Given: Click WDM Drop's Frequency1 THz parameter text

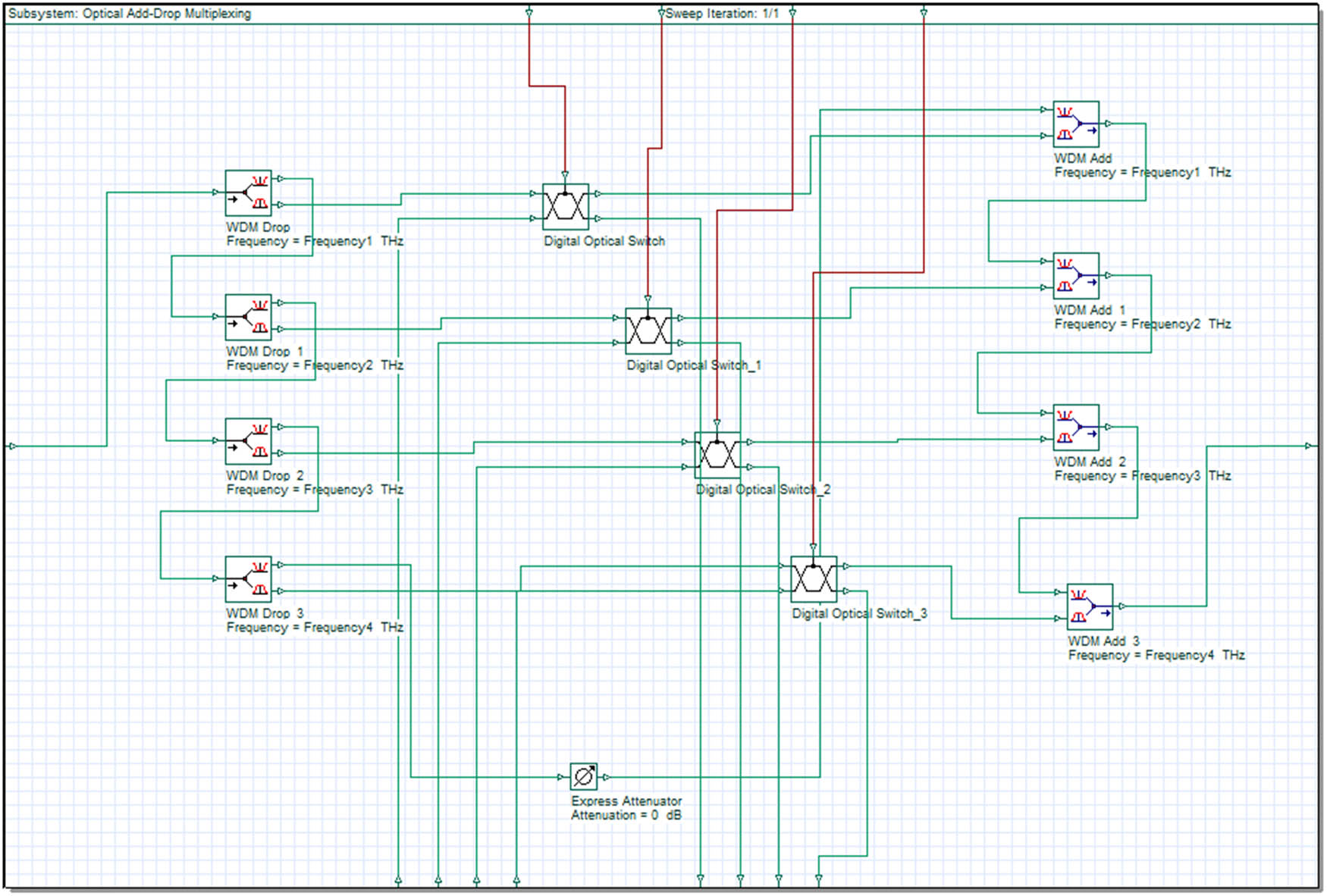Looking at the screenshot, I should [314, 241].
